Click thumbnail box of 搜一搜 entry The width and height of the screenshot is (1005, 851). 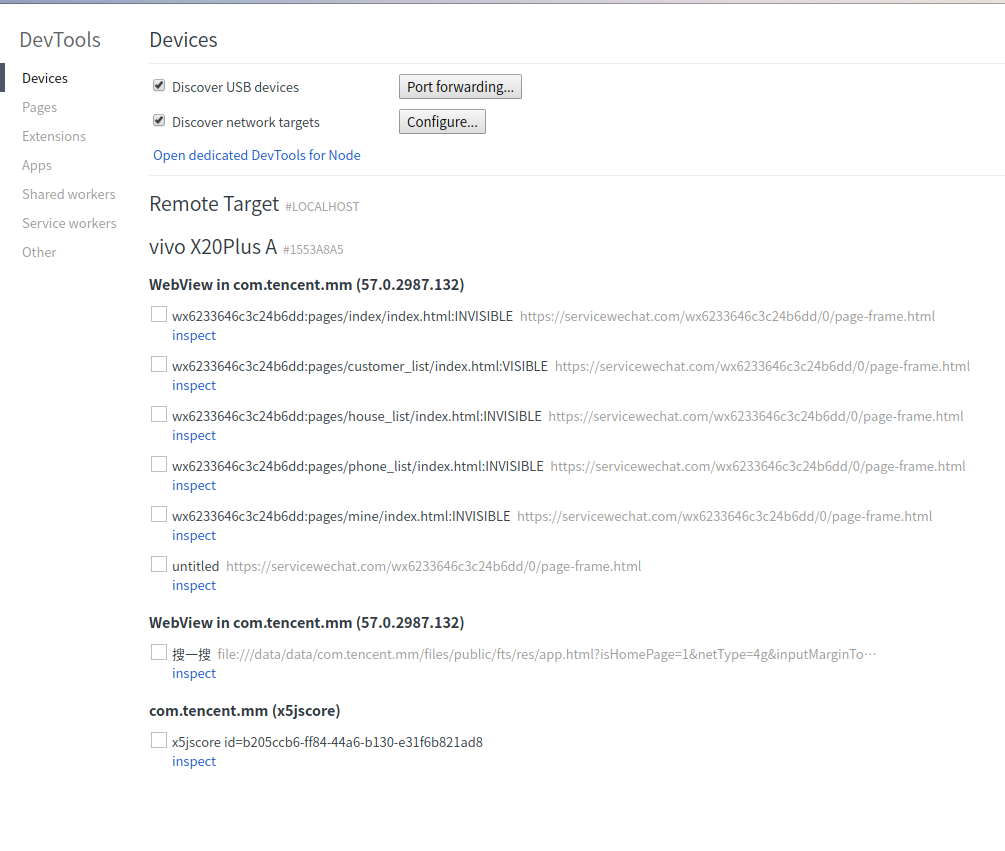(x=159, y=652)
